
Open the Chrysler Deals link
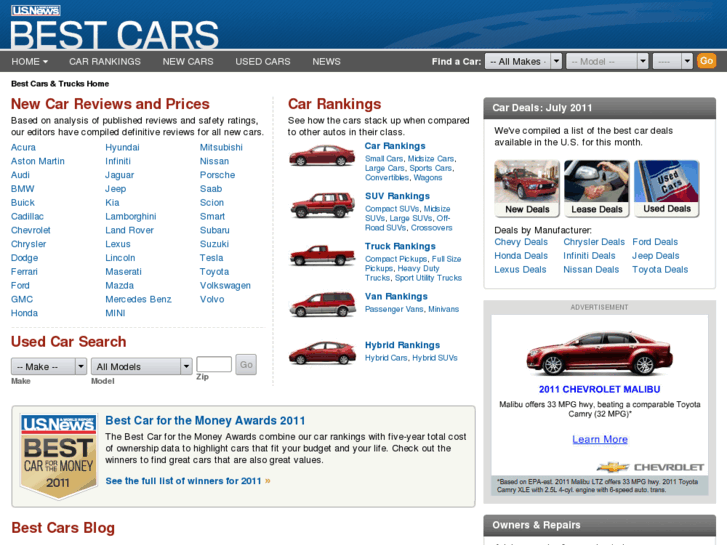click(x=594, y=242)
